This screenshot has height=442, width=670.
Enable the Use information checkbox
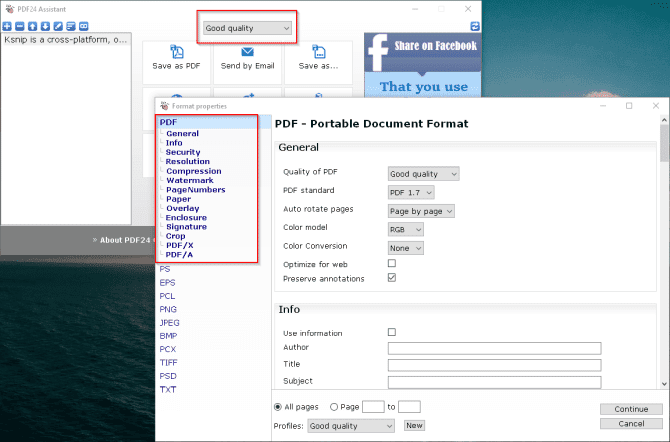pyautogui.click(x=392, y=332)
